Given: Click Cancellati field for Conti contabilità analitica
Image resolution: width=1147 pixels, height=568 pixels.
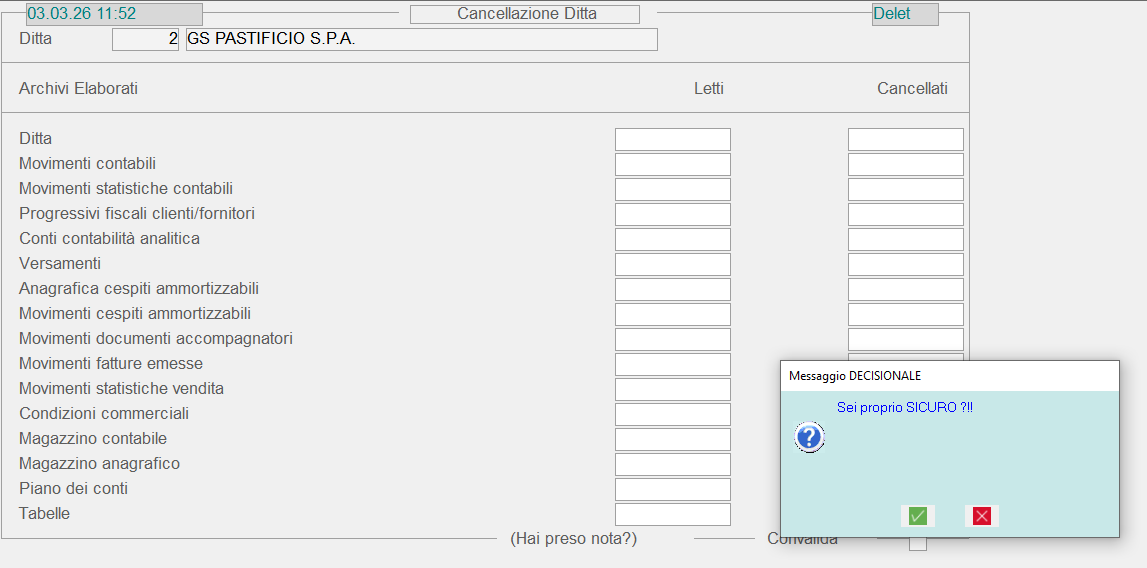Looking at the screenshot, I should click(905, 239).
